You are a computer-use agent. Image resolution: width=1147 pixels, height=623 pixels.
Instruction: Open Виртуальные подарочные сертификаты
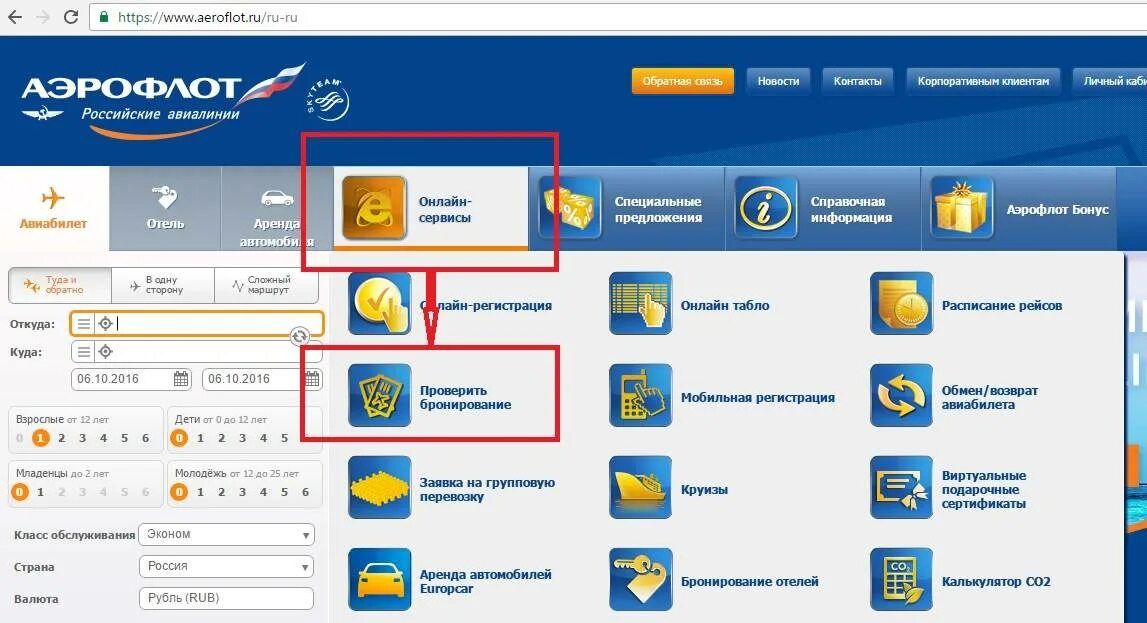pyautogui.click(x=900, y=488)
